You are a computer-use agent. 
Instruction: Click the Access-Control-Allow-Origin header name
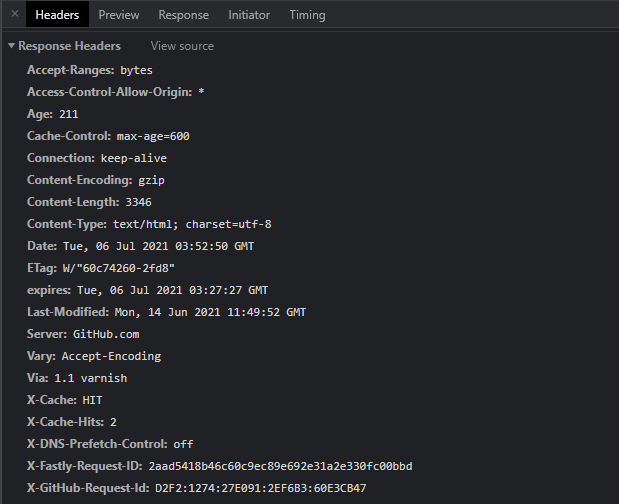pos(109,92)
